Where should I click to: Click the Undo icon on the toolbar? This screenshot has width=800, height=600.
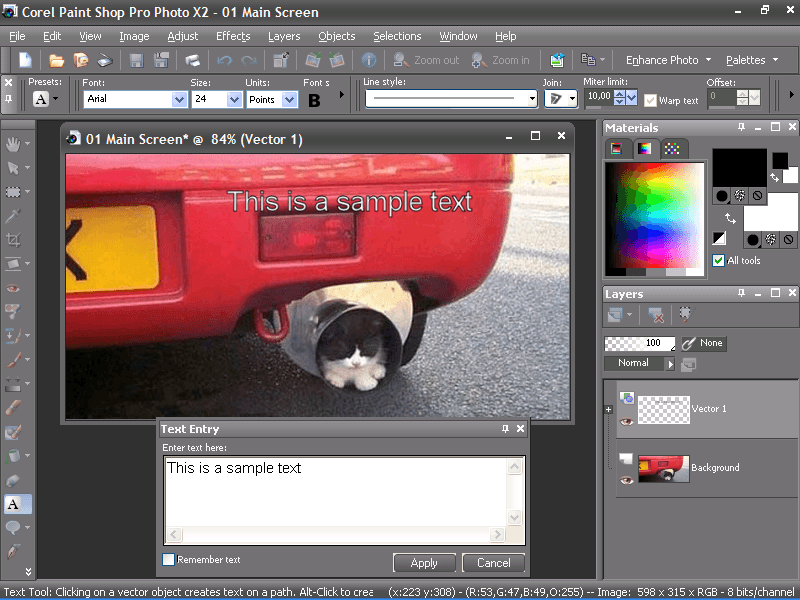(x=224, y=60)
